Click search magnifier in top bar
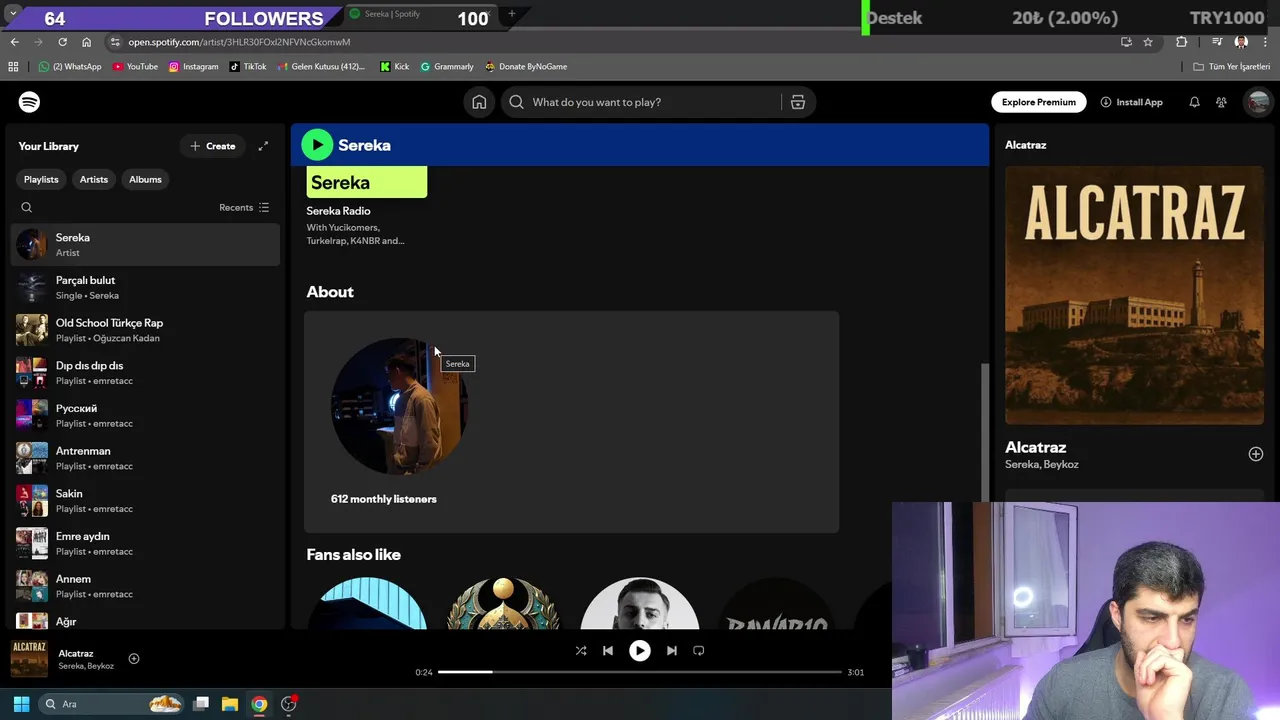This screenshot has width=1280, height=720. click(x=516, y=102)
